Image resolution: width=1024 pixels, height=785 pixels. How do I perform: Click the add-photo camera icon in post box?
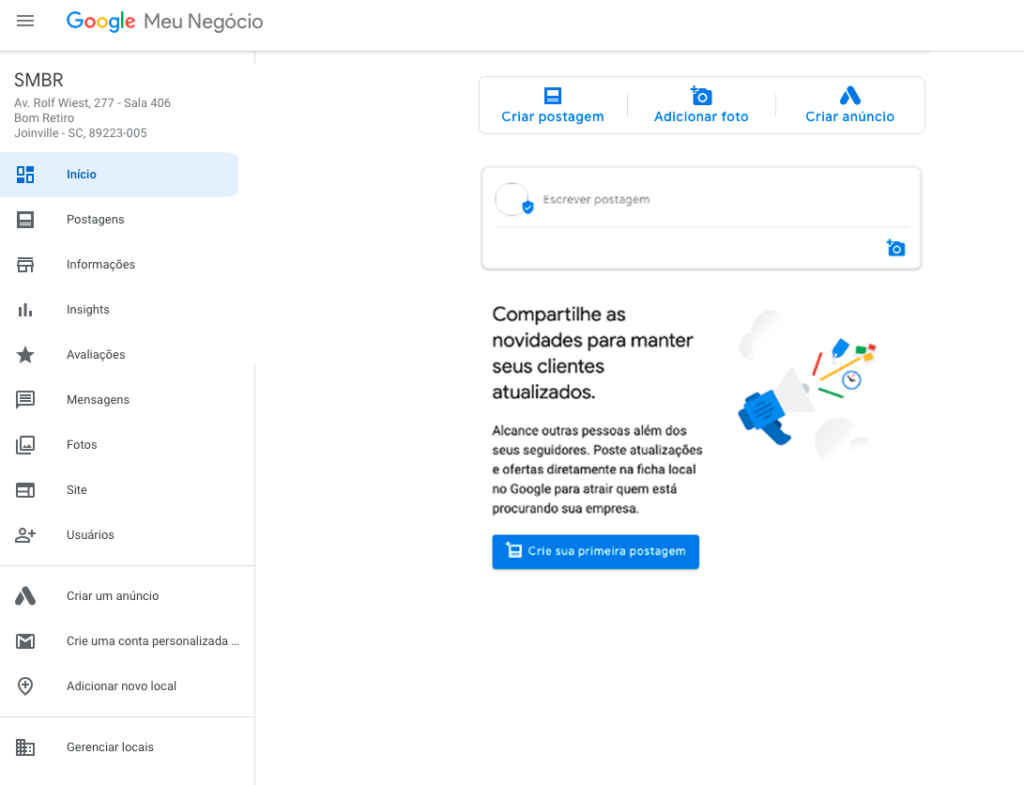(x=895, y=248)
